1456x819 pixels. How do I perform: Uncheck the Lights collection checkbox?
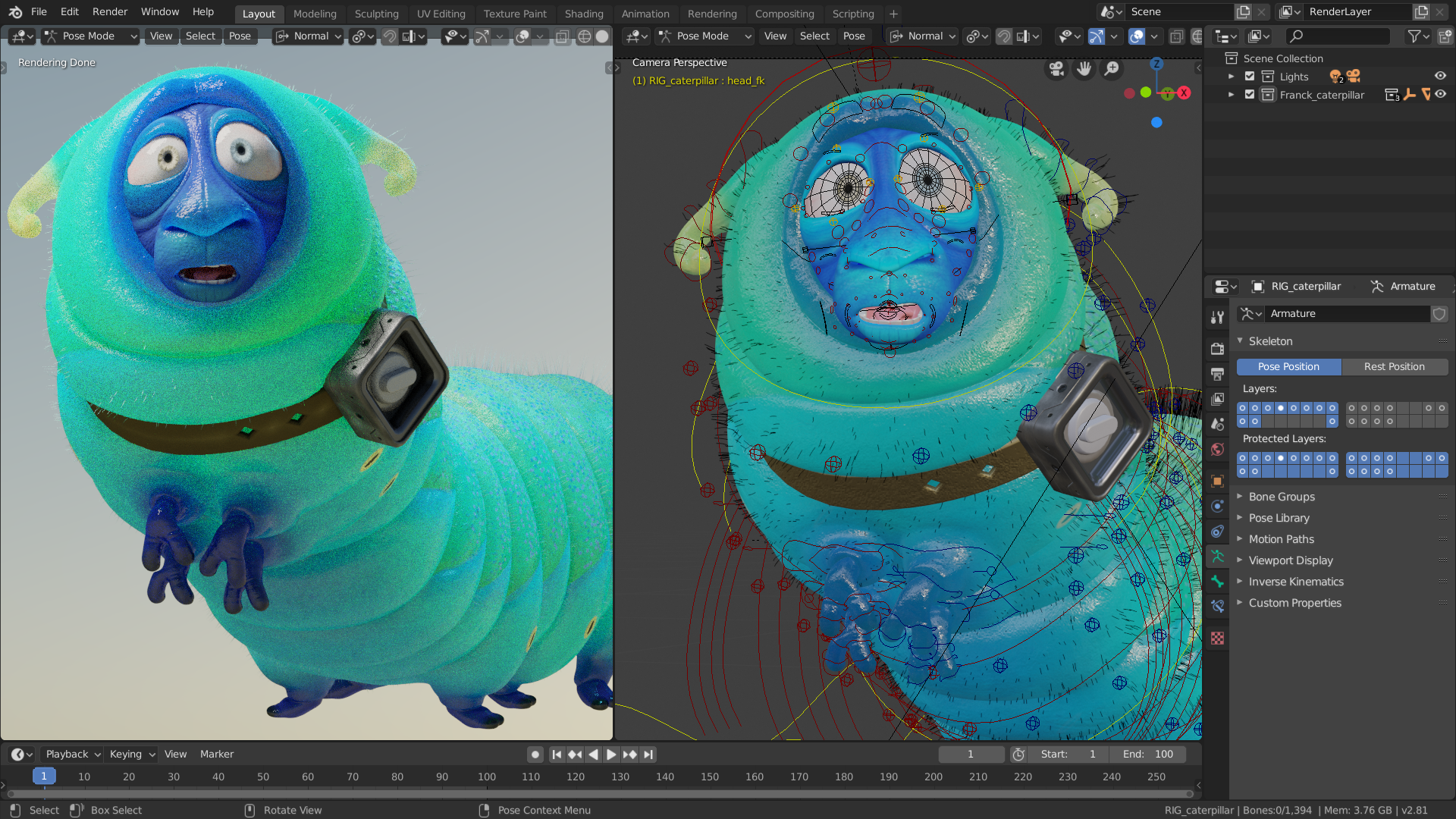pos(1250,77)
